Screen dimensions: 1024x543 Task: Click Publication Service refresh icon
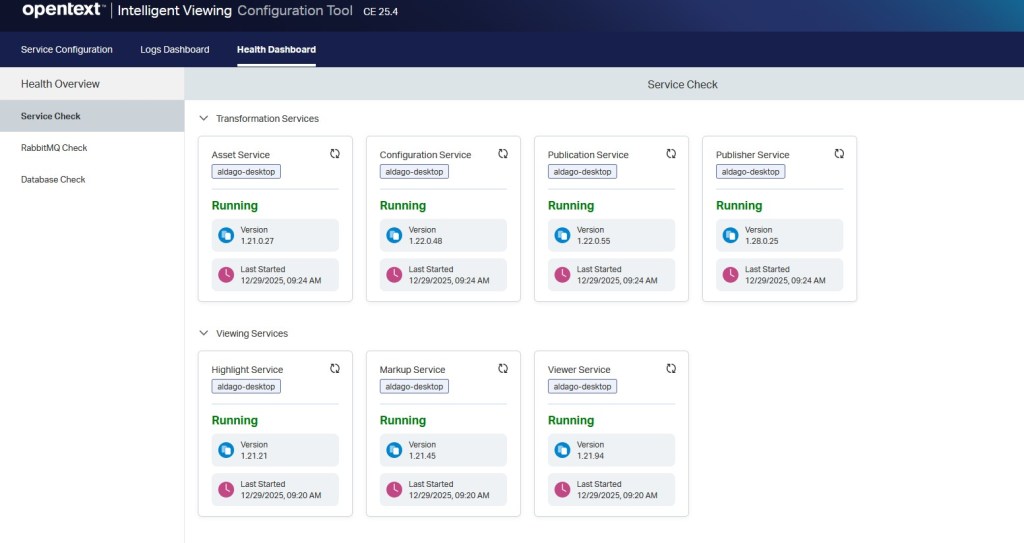coord(671,154)
